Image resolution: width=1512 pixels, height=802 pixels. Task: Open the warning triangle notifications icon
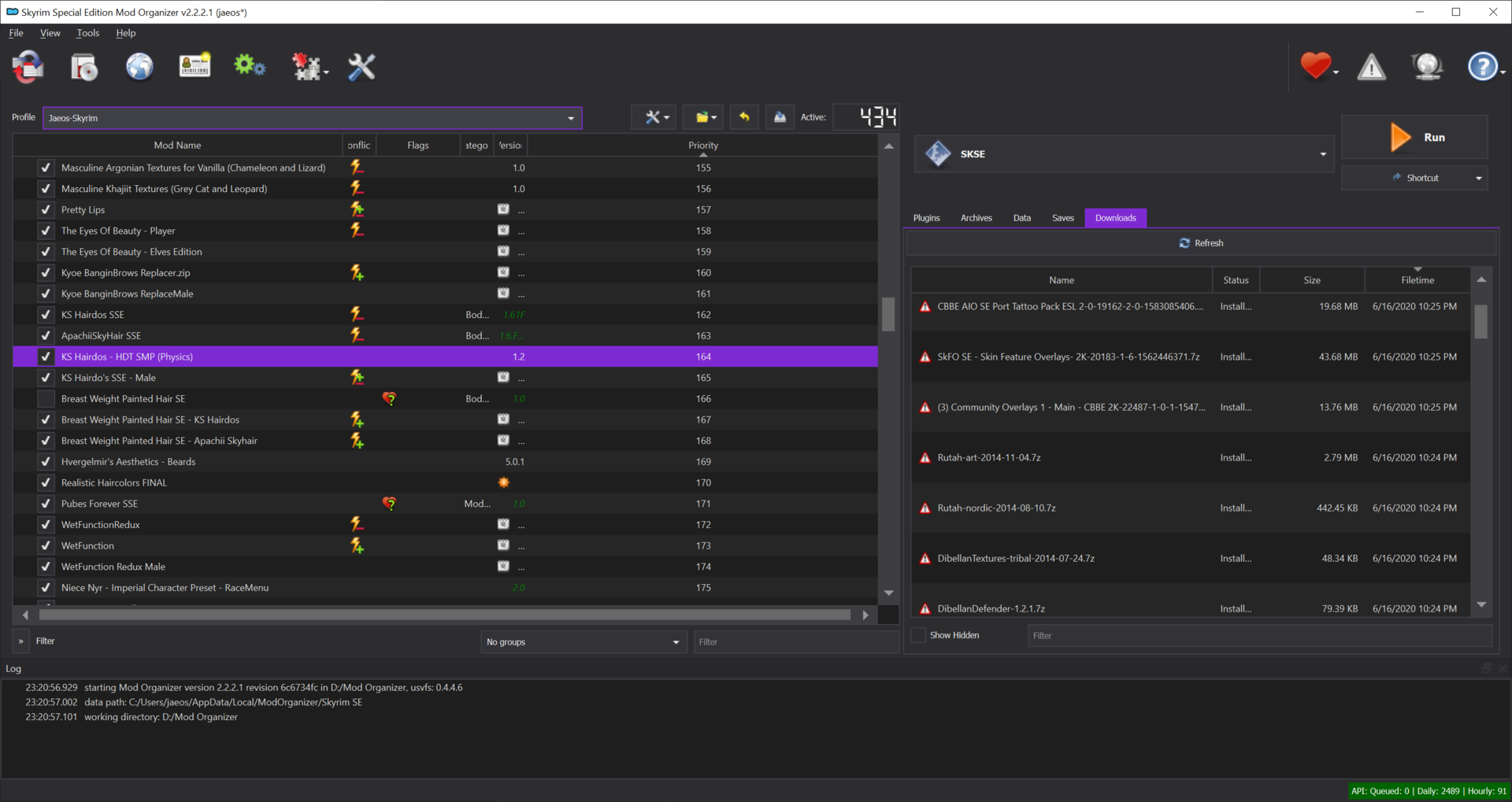click(1372, 67)
